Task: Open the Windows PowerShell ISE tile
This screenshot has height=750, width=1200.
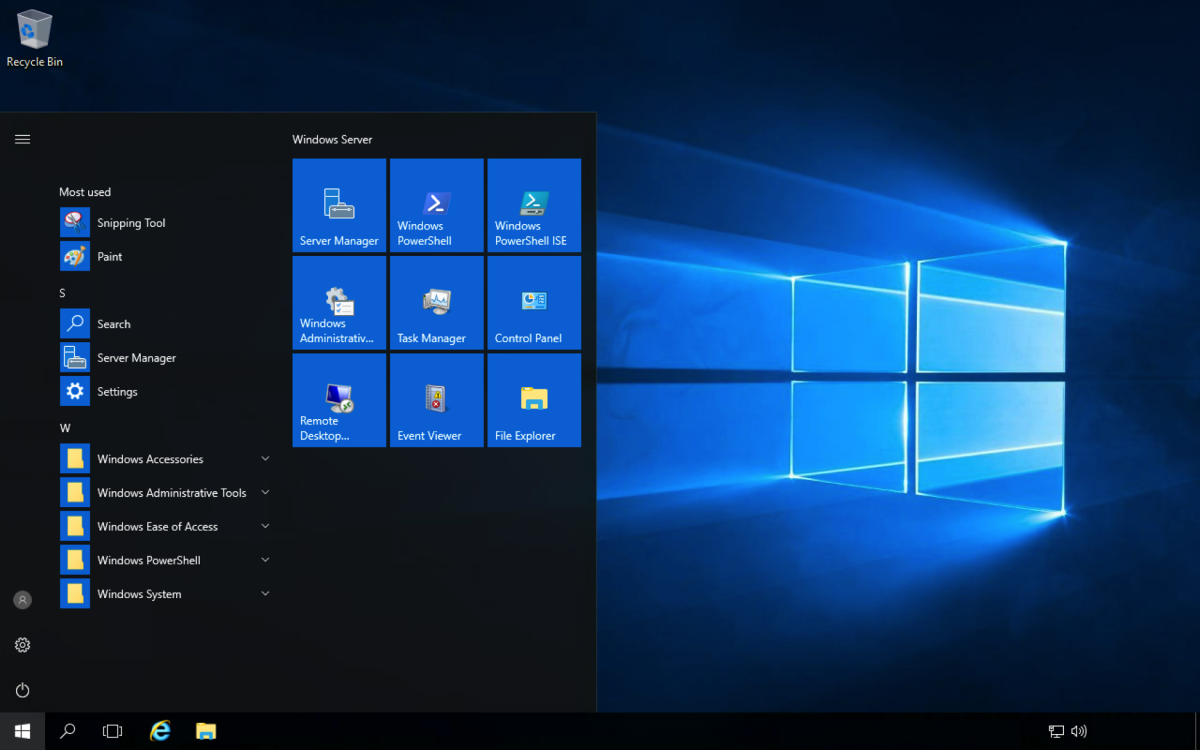Action: click(534, 205)
